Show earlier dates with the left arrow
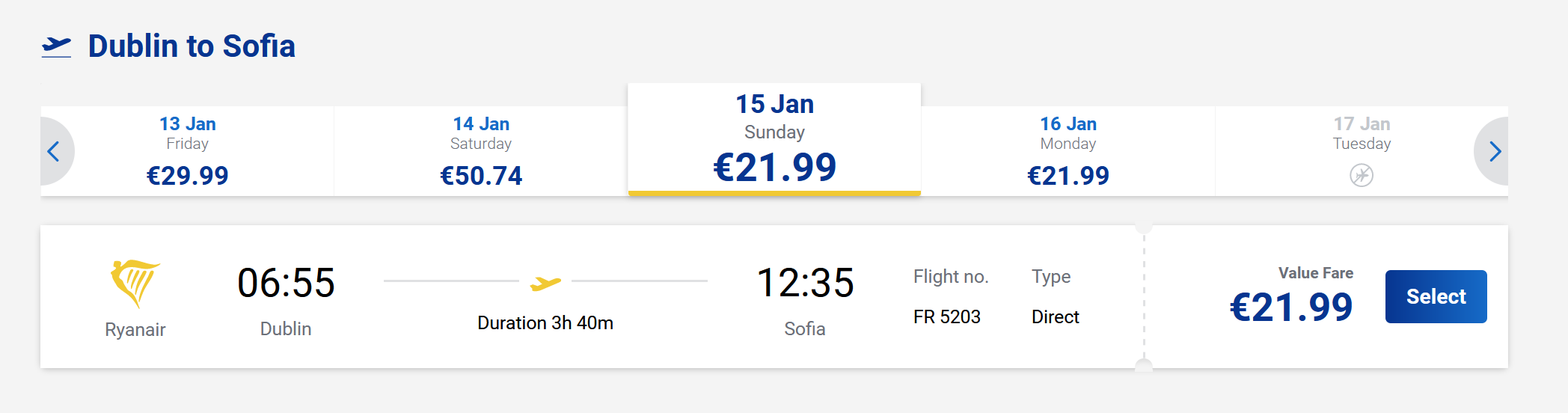This screenshot has width=1568, height=413. [x=54, y=152]
